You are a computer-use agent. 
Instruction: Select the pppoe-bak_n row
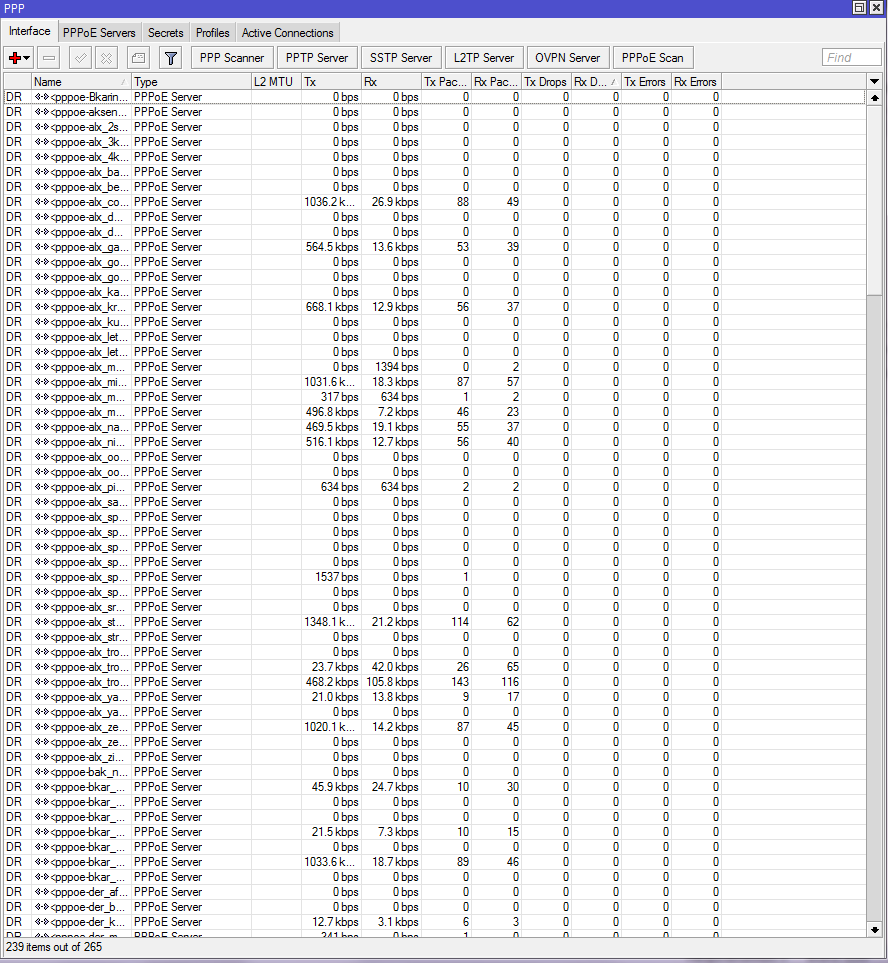[435, 772]
